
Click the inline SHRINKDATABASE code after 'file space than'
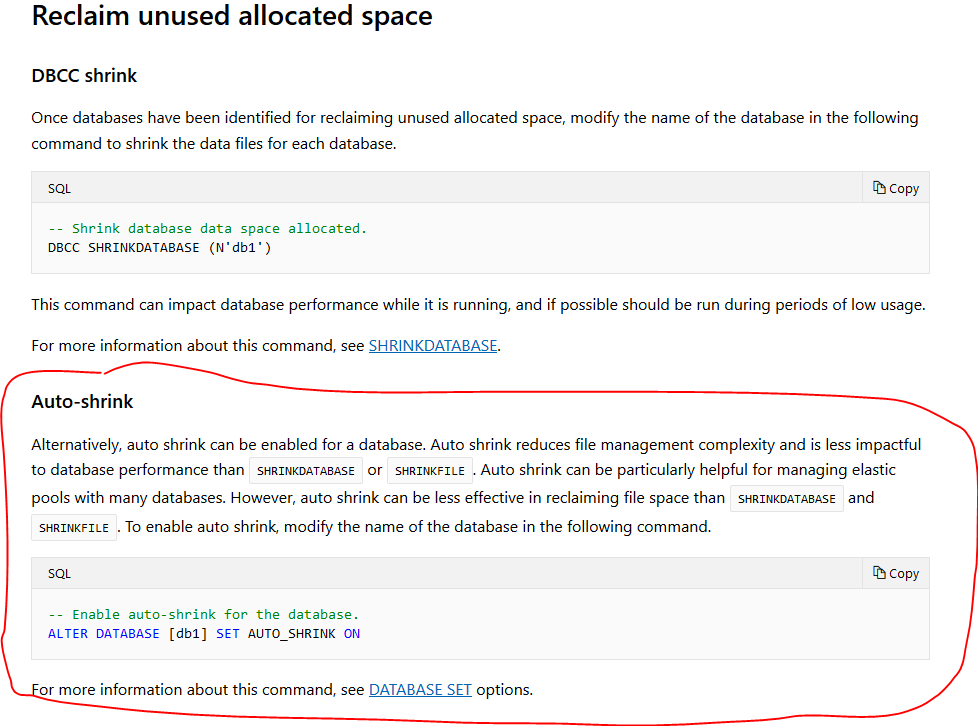pyautogui.click(x=787, y=499)
